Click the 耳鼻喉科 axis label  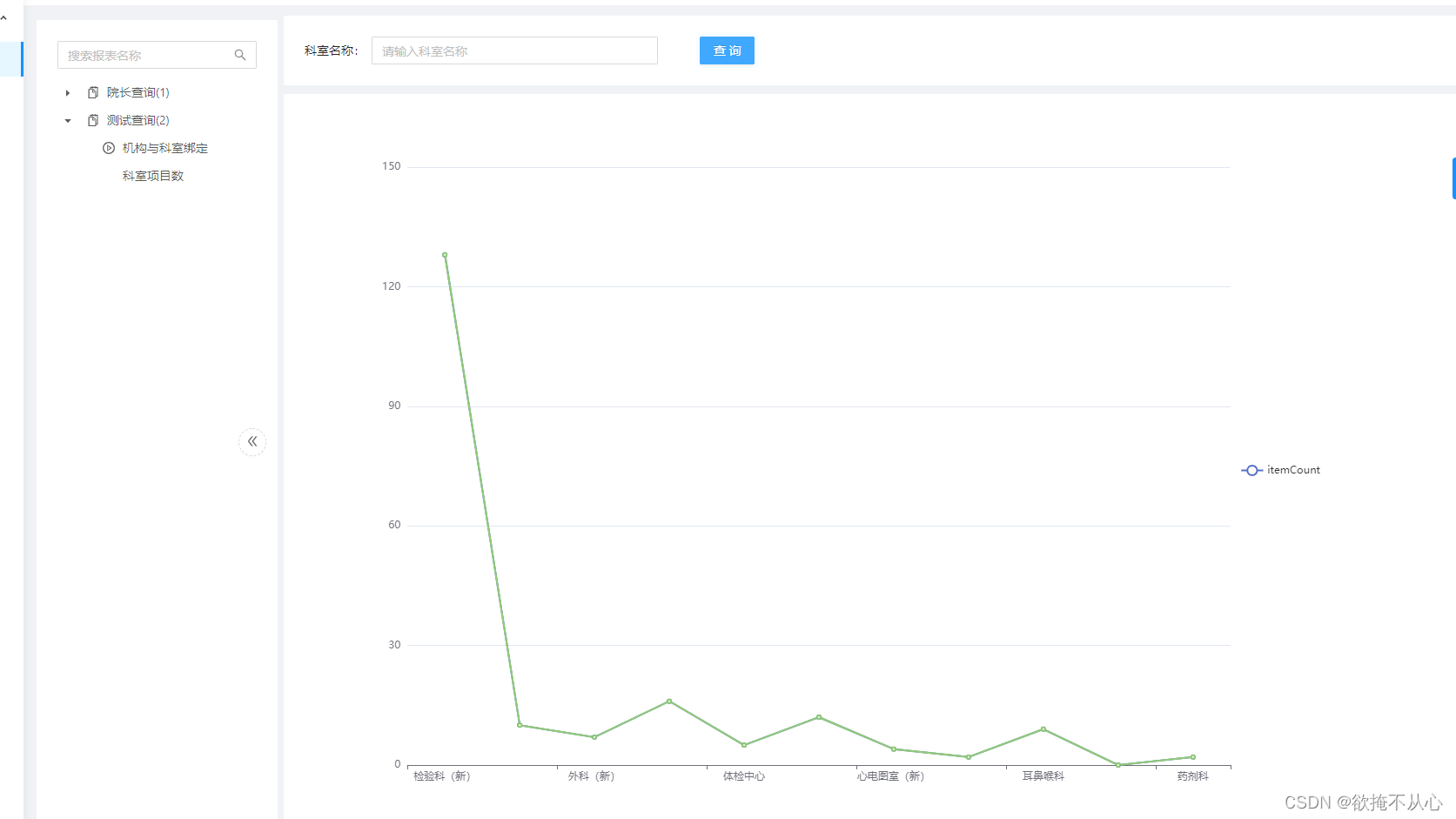coord(1043,776)
